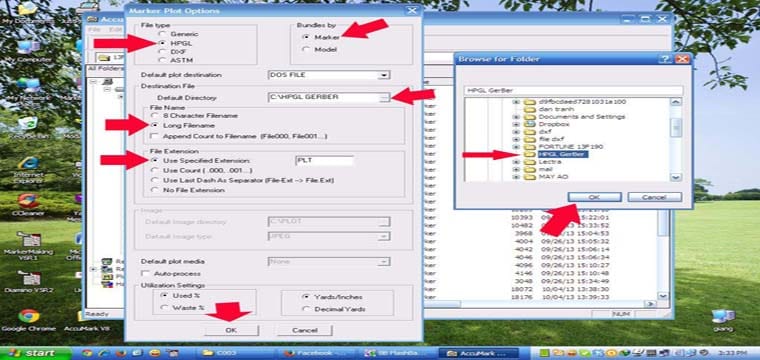Open My Computer desktop icon
760x360 pixels.
click(28, 51)
